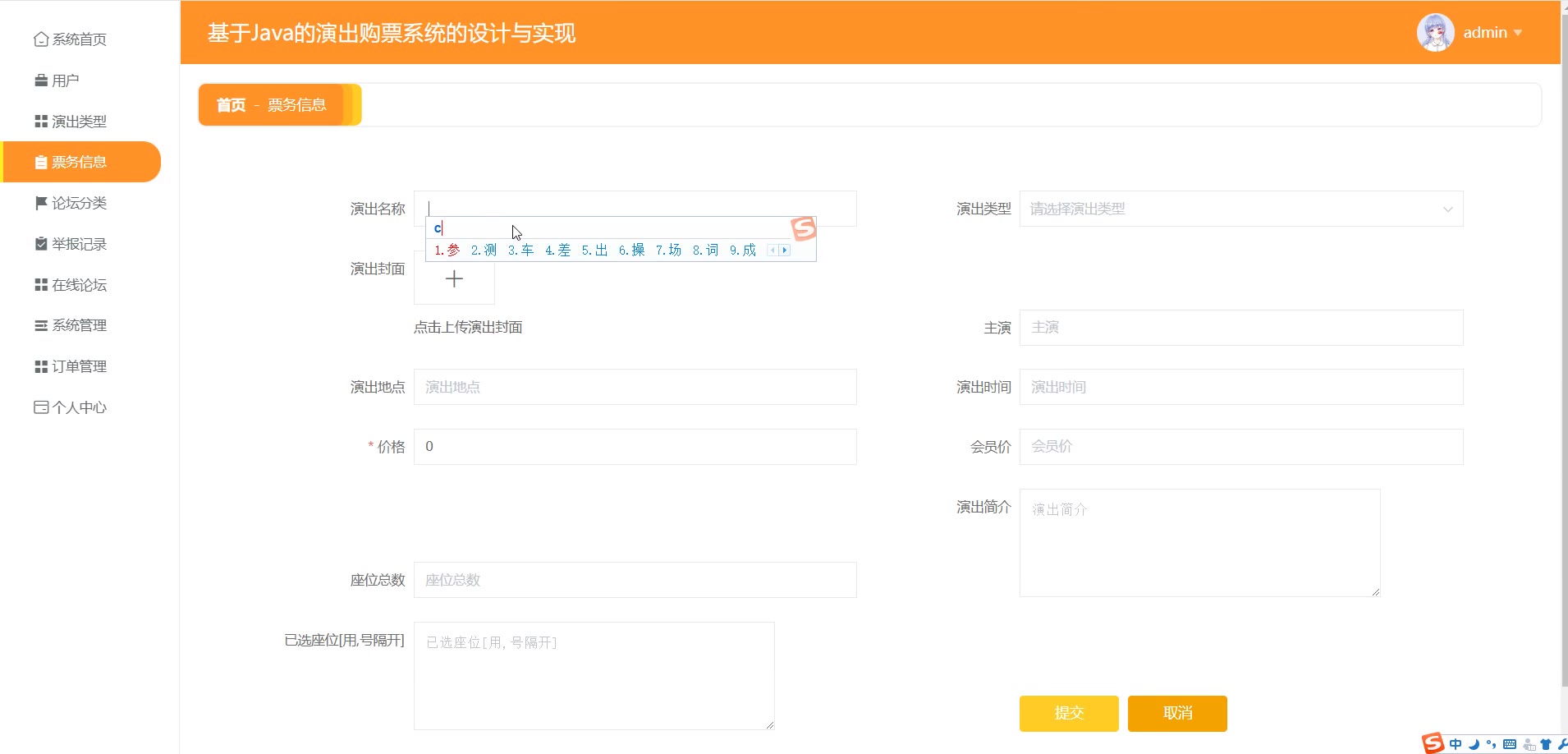
Task: Click the flag icon beside 论坛分类
Action: pos(40,203)
